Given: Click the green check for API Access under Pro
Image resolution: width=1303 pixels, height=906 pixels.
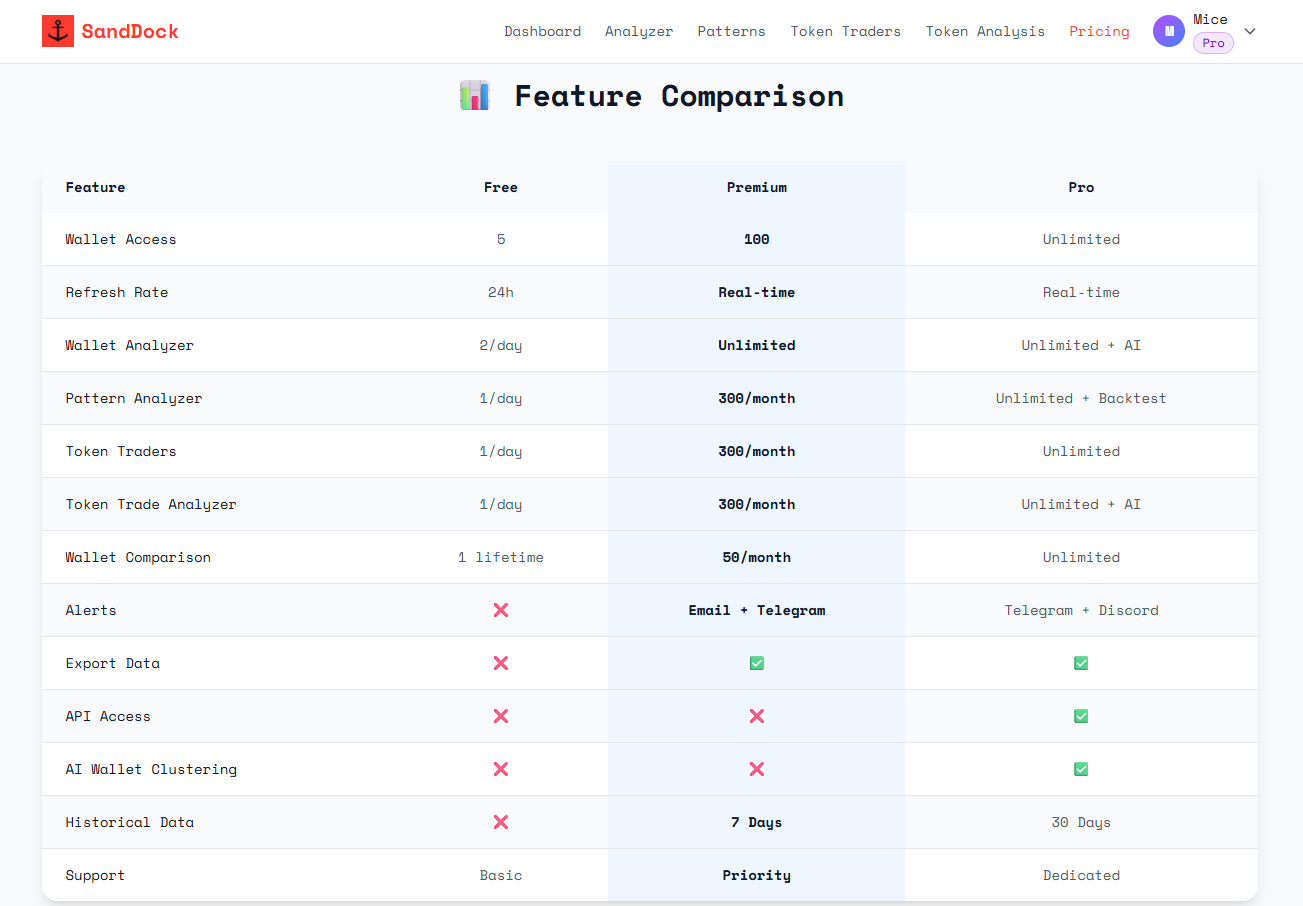Looking at the screenshot, I should (x=1081, y=716).
